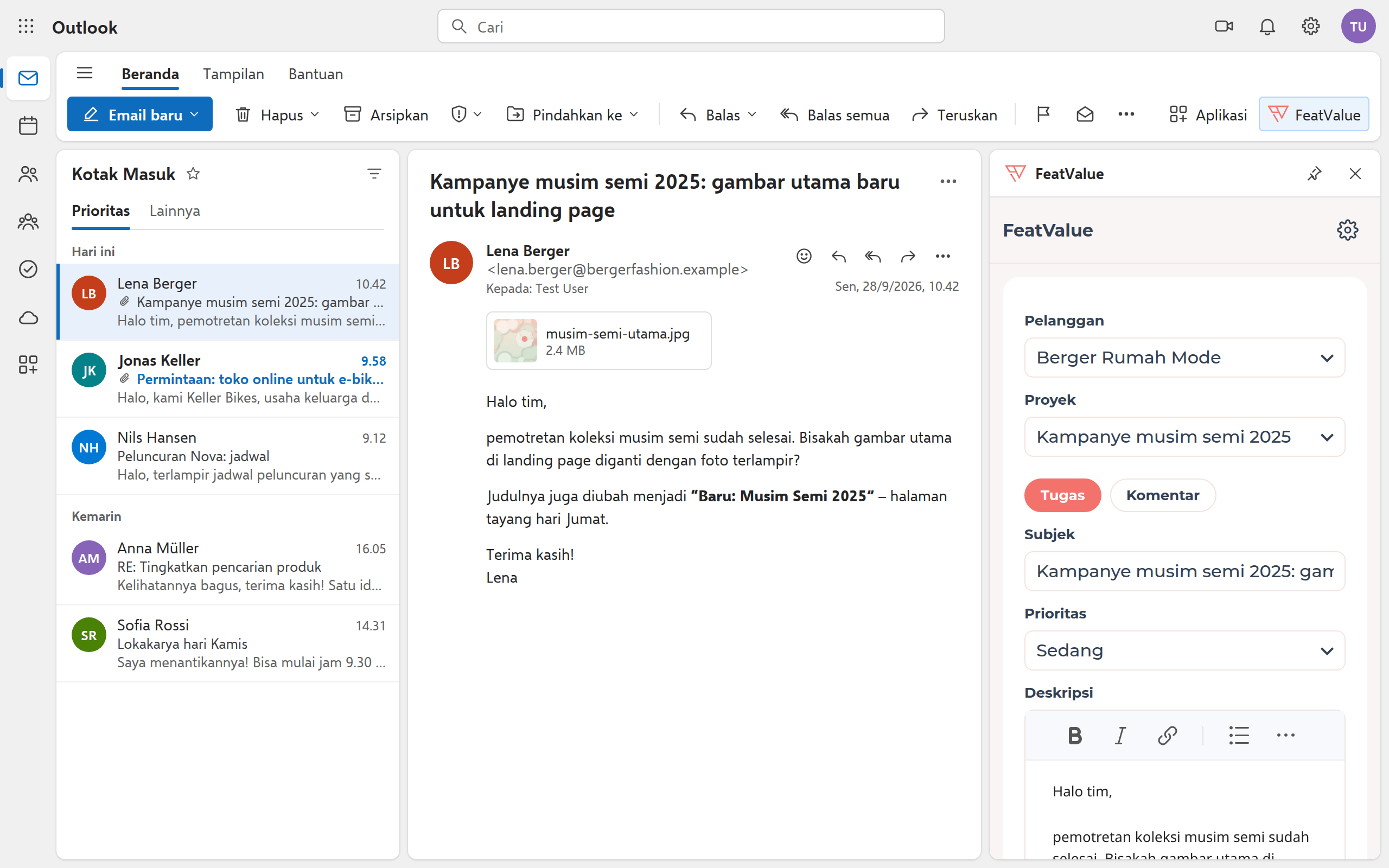Viewport: 1389px width, 868px height.
Task: Apply bold in the Deskripsi editor
Action: tap(1075, 736)
